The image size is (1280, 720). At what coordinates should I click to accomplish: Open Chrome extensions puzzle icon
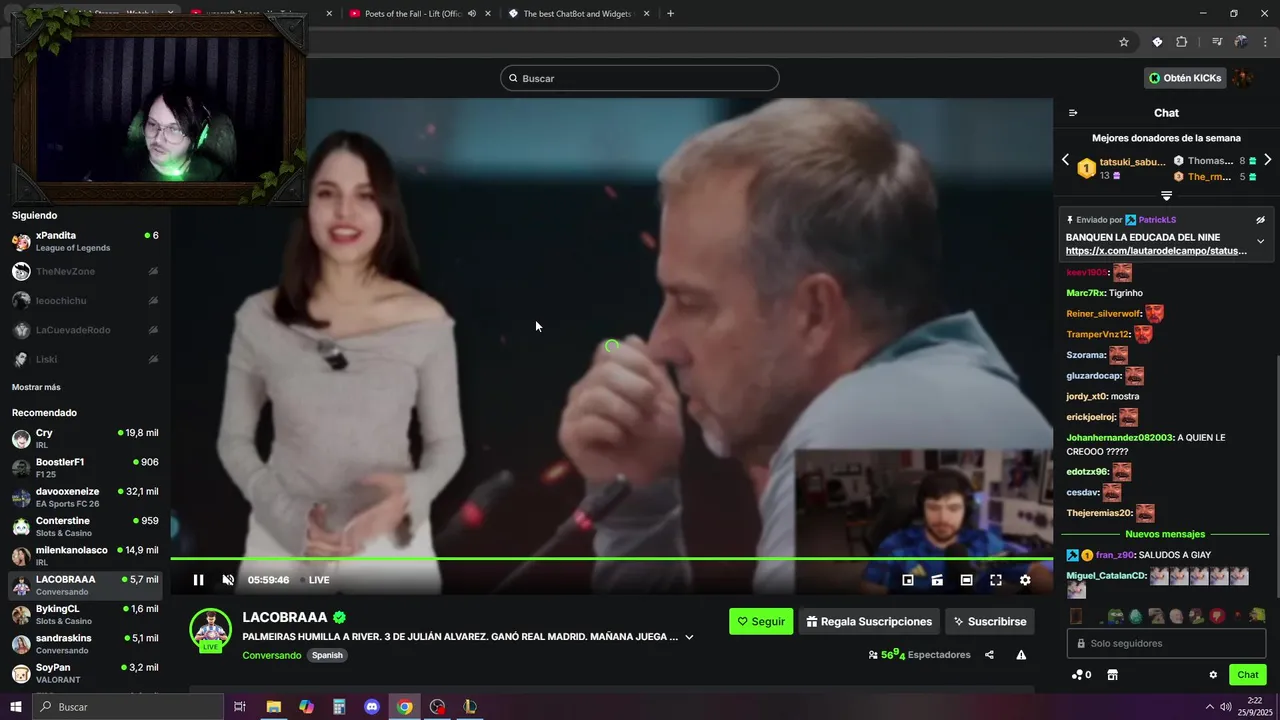point(1182,42)
